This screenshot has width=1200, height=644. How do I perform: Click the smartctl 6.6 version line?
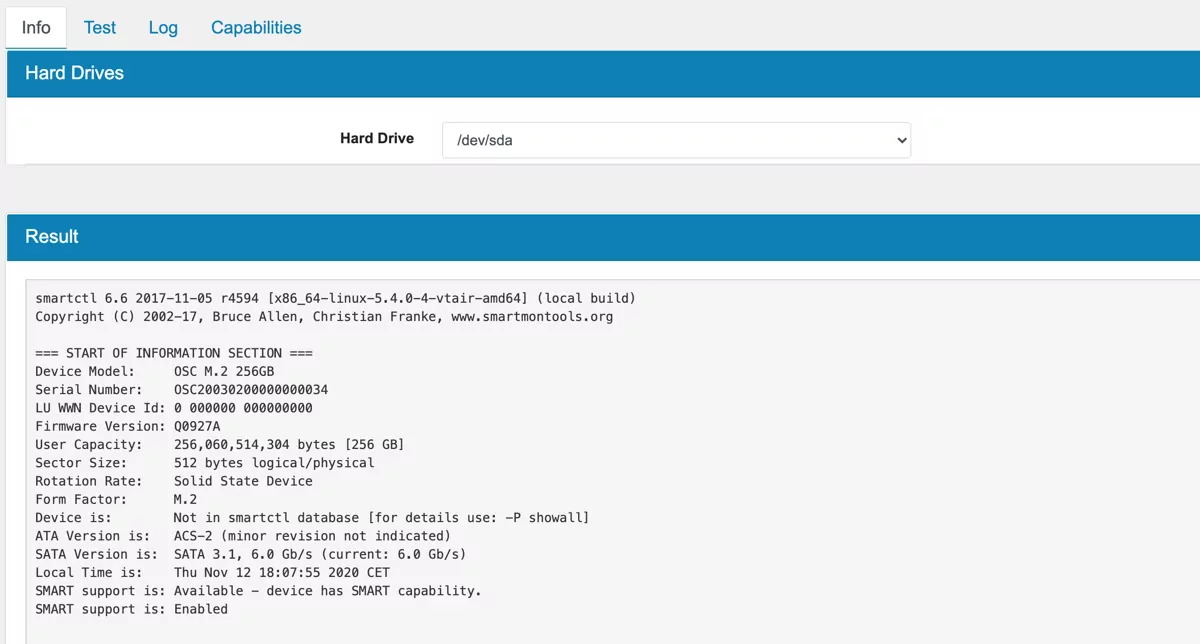coord(335,298)
